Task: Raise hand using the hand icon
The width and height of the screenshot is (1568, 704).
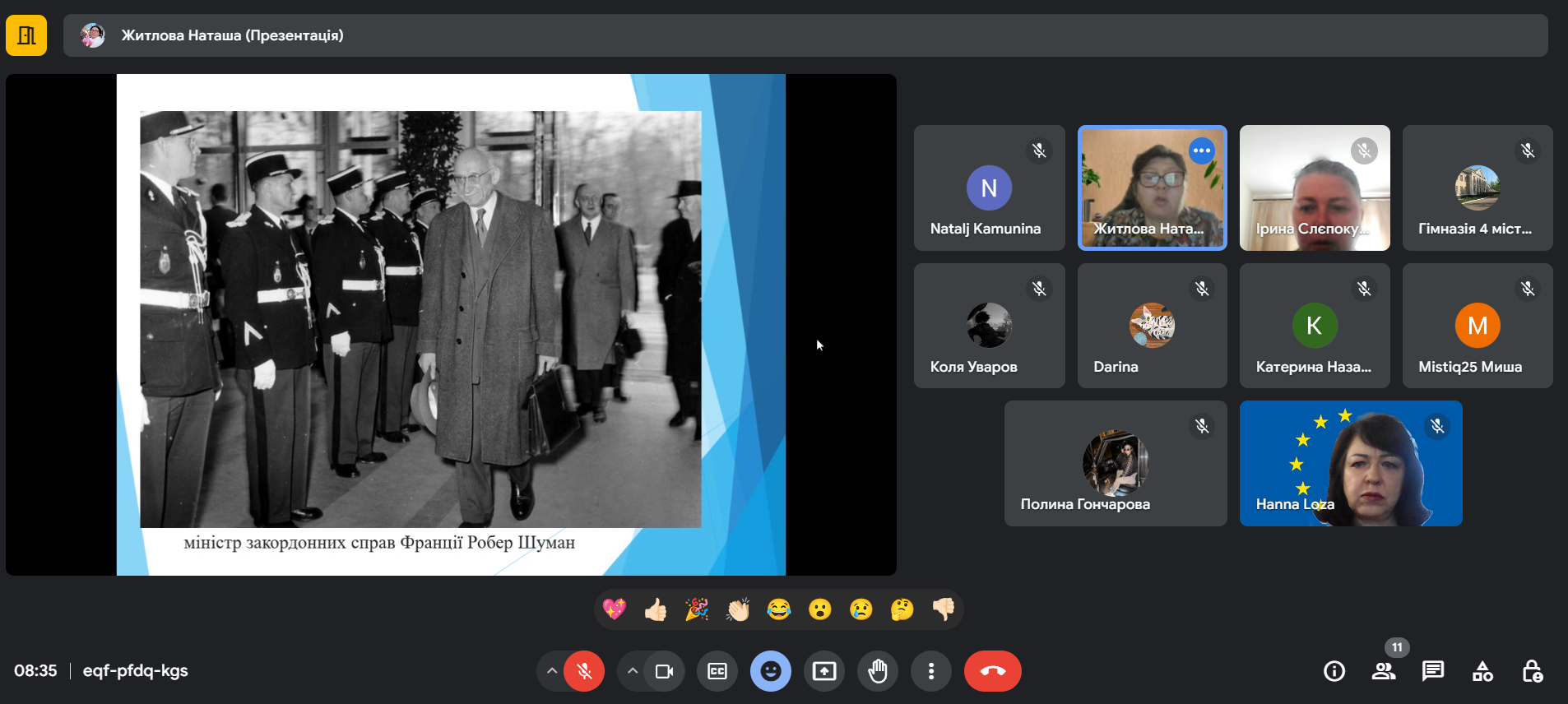Action: (x=878, y=671)
